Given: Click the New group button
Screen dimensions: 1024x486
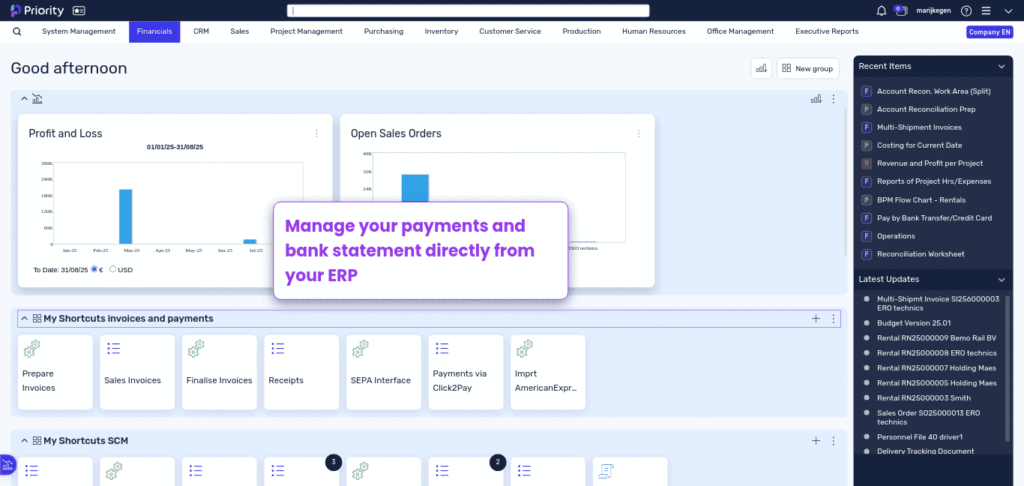Looking at the screenshot, I should click(808, 68).
